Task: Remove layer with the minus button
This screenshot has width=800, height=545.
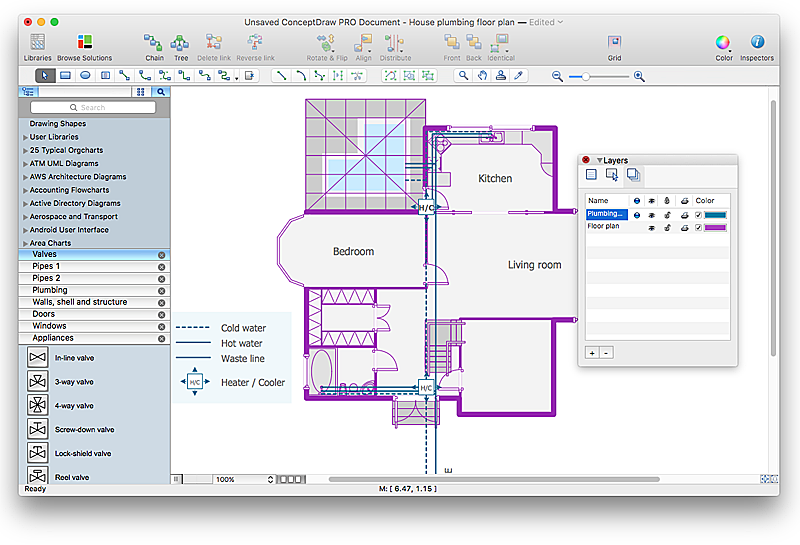Action: [x=606, y=352]
